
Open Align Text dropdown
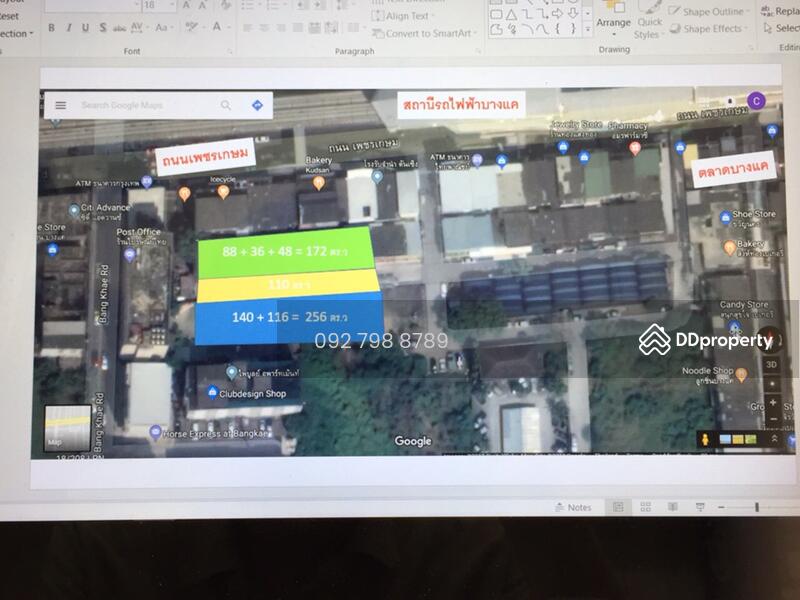coord(404,16)
